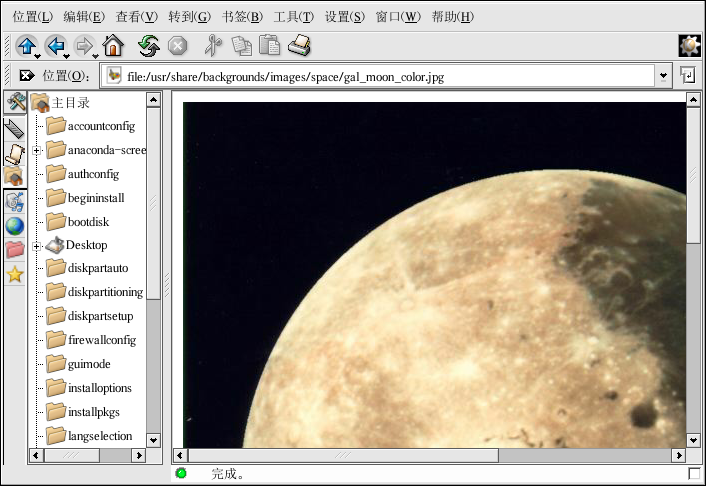Viewport: 706px width, 486px height.
Task: Click the Copy icon in toolbar
Action: click(x=241, y=46)
